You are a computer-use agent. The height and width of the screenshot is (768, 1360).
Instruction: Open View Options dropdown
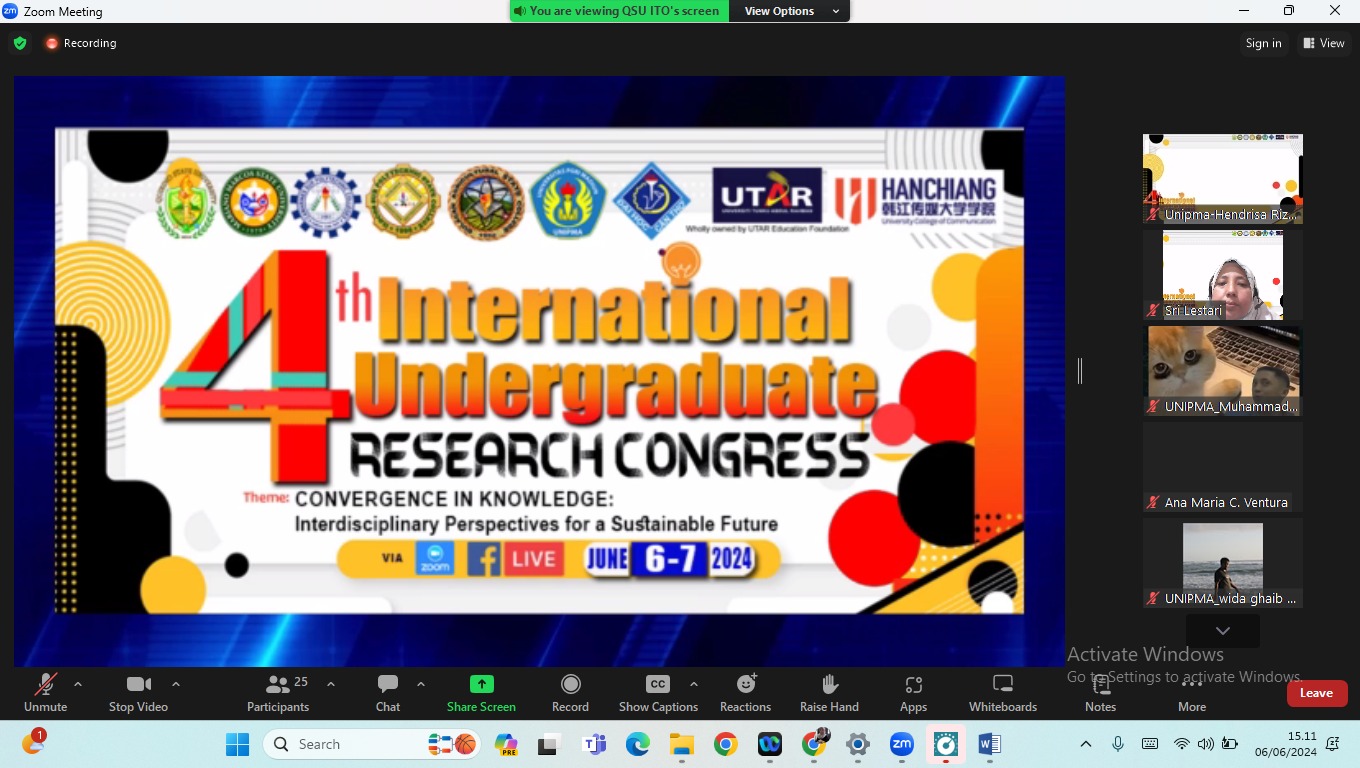[x=790, y=11]
